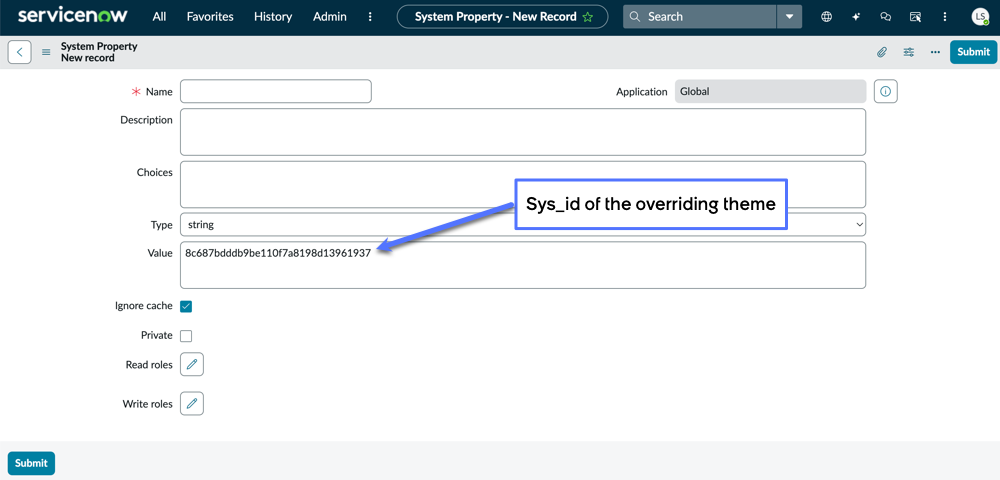The width and height of the screenshot is (1000, 480).
Task: Open the image tour icon in header
Action: tap(915, 17)
